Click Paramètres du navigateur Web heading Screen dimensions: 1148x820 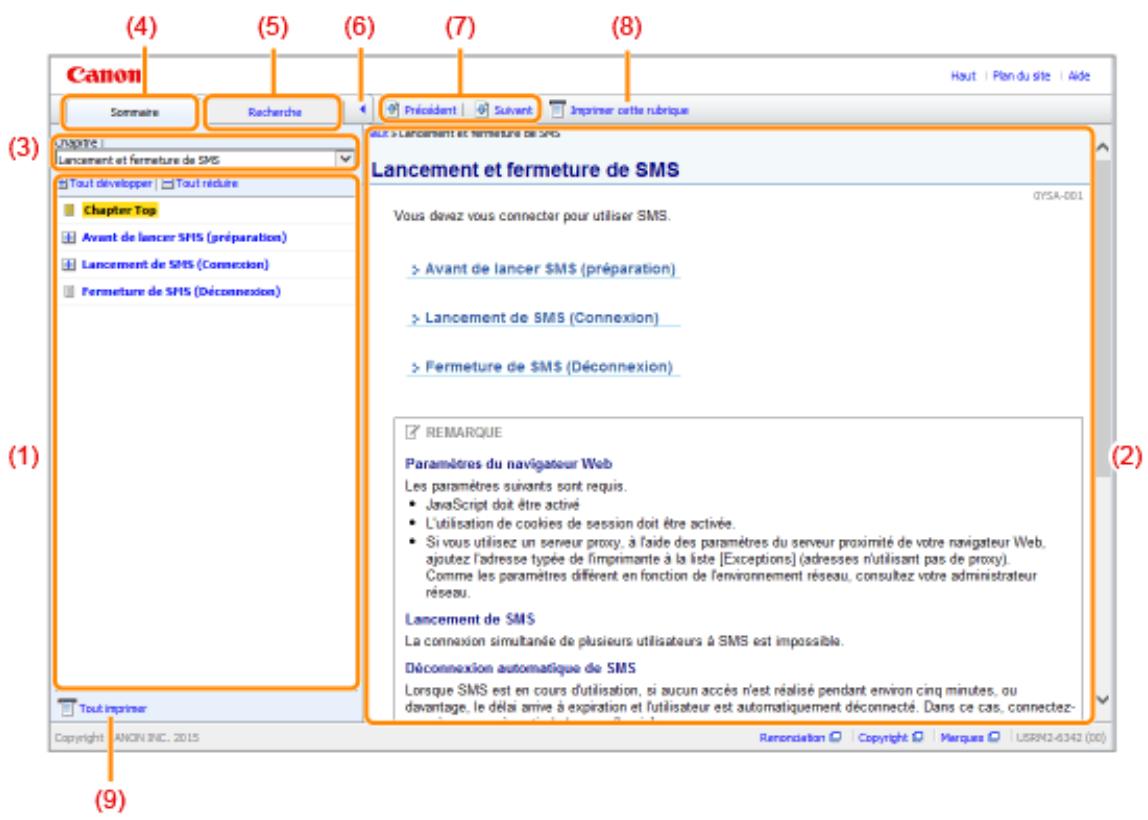point(508,463)
